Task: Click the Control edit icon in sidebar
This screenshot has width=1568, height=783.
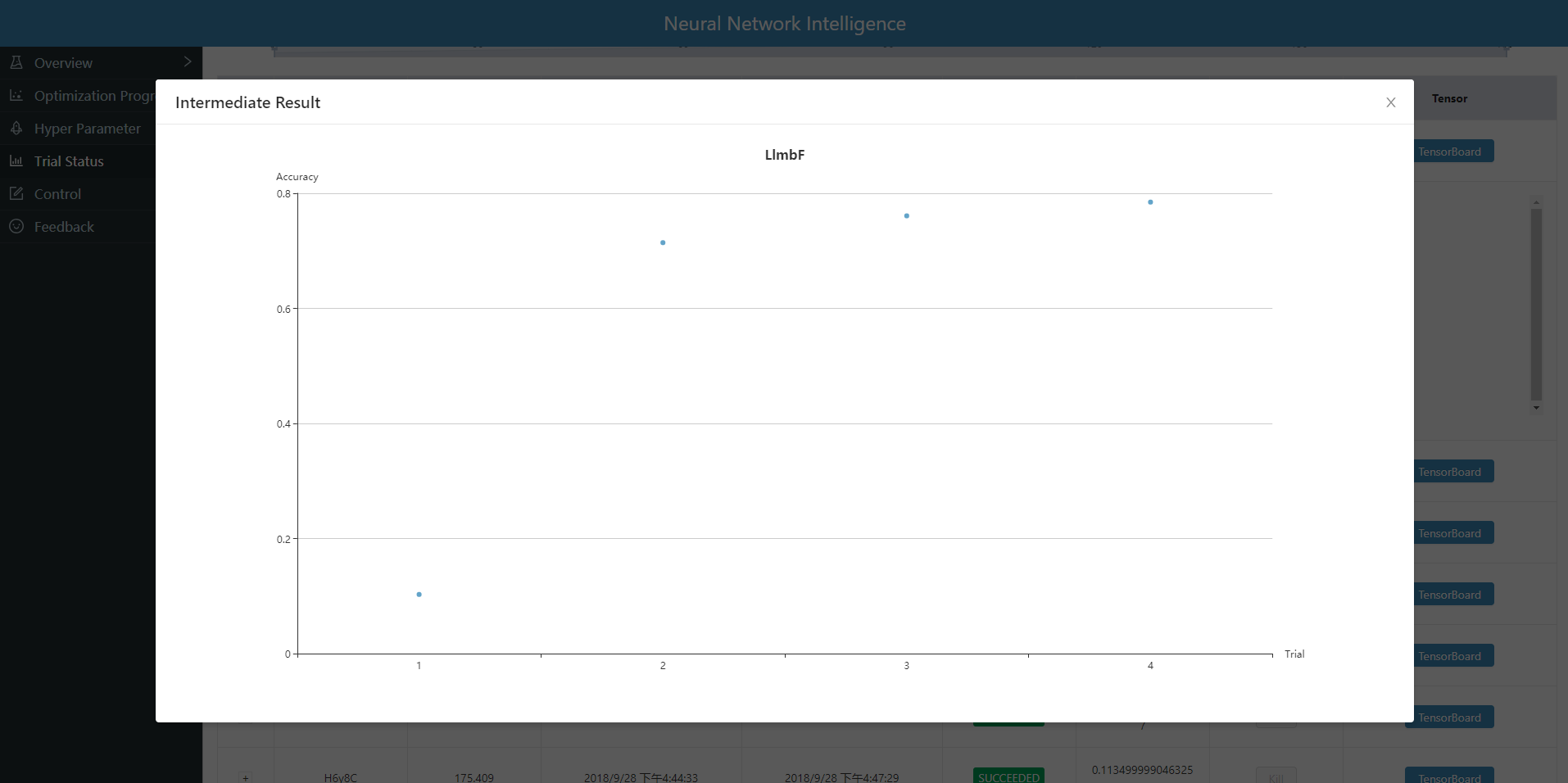Action: (x=16, y=194)
